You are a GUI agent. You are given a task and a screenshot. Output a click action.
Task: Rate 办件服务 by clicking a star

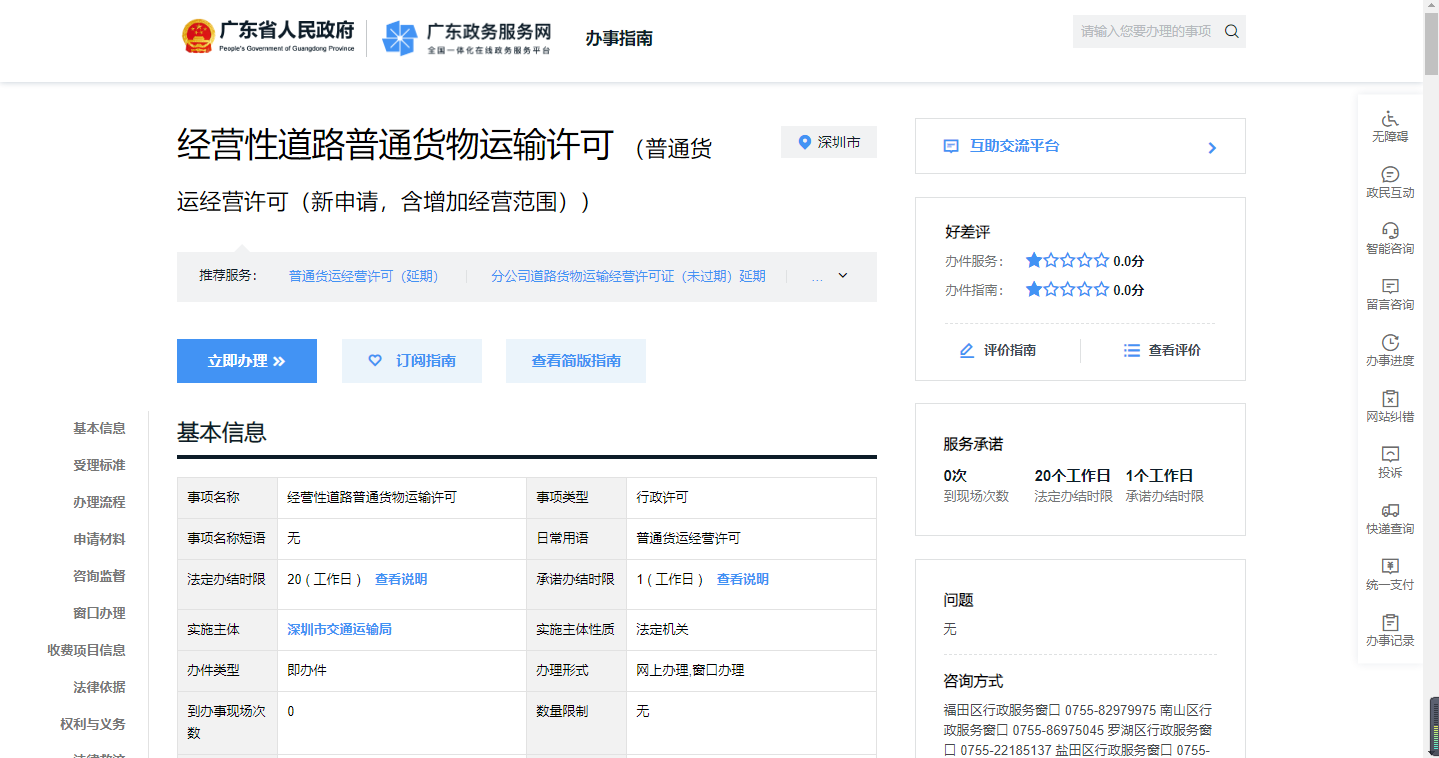(1034, 259)
